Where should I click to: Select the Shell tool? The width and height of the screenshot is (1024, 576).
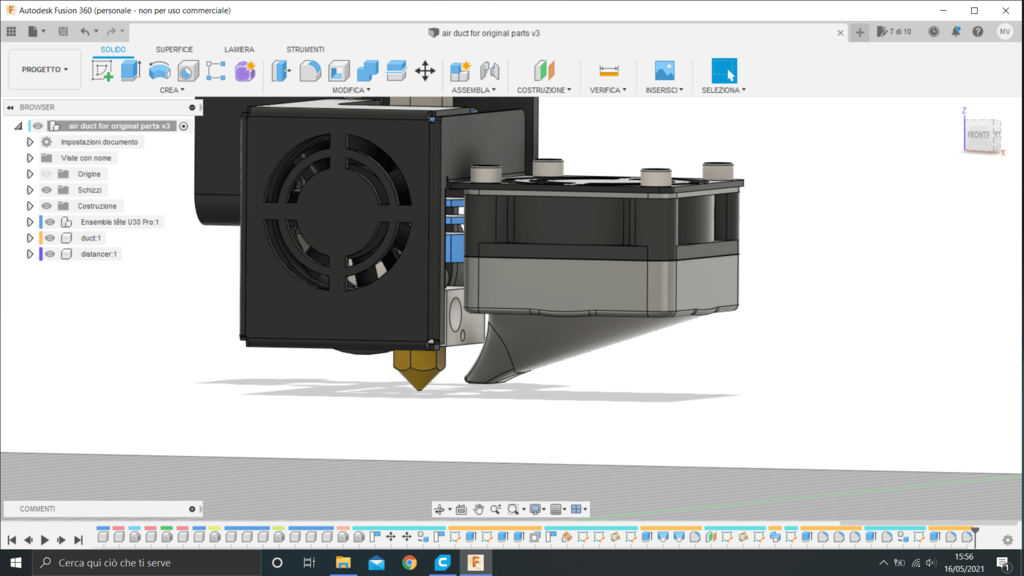(339, 71)
